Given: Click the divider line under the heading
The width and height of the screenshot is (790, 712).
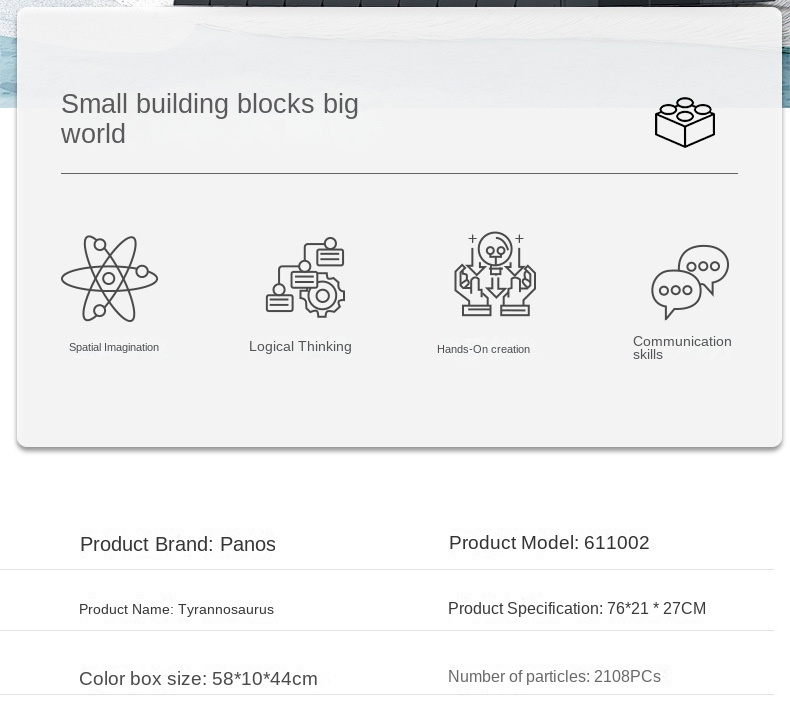Looking at the screenshot, I should point(399,174).
